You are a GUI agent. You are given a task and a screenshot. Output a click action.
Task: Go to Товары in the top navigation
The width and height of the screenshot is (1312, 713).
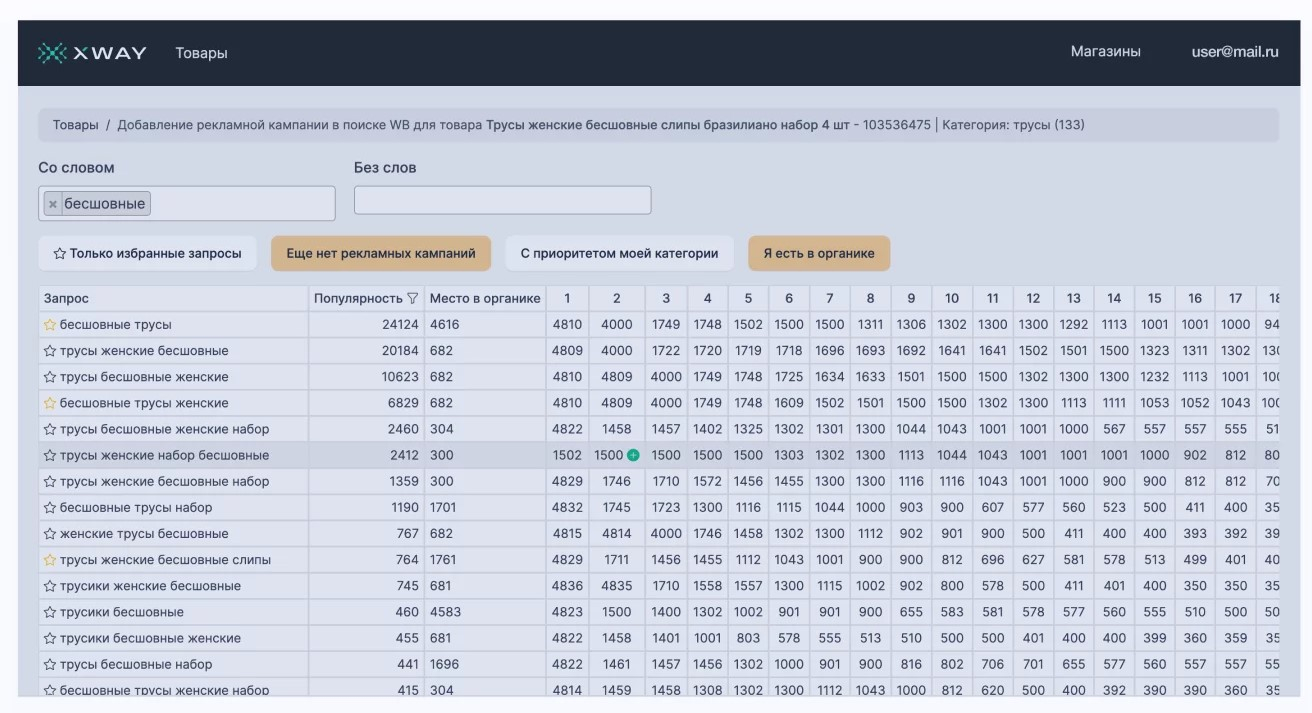coord(201,53)
